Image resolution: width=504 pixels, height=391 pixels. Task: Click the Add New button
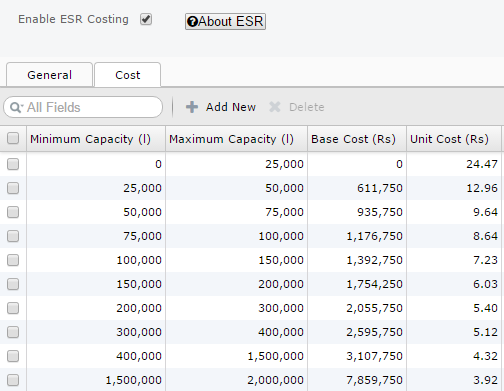(x=221, y=107)
